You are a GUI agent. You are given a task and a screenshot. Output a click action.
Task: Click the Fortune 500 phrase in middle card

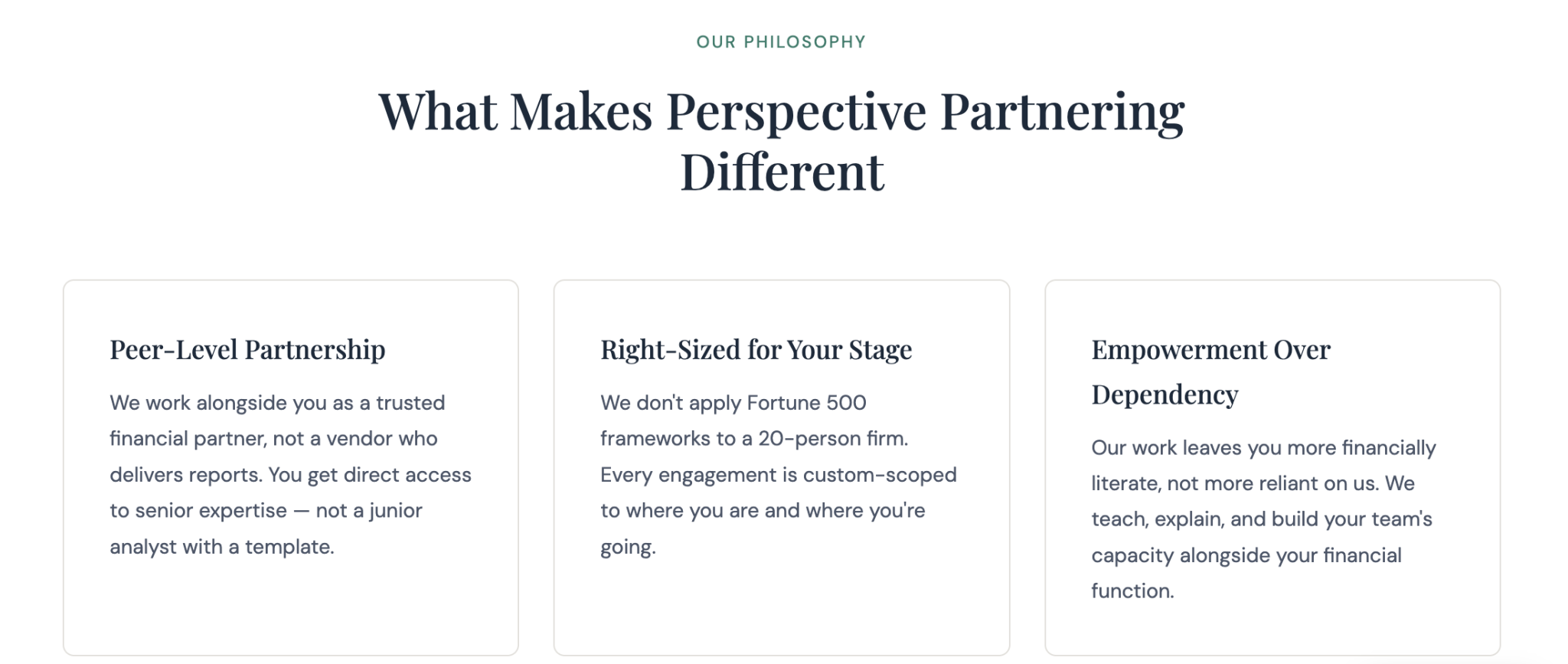(x=806, y=403)
